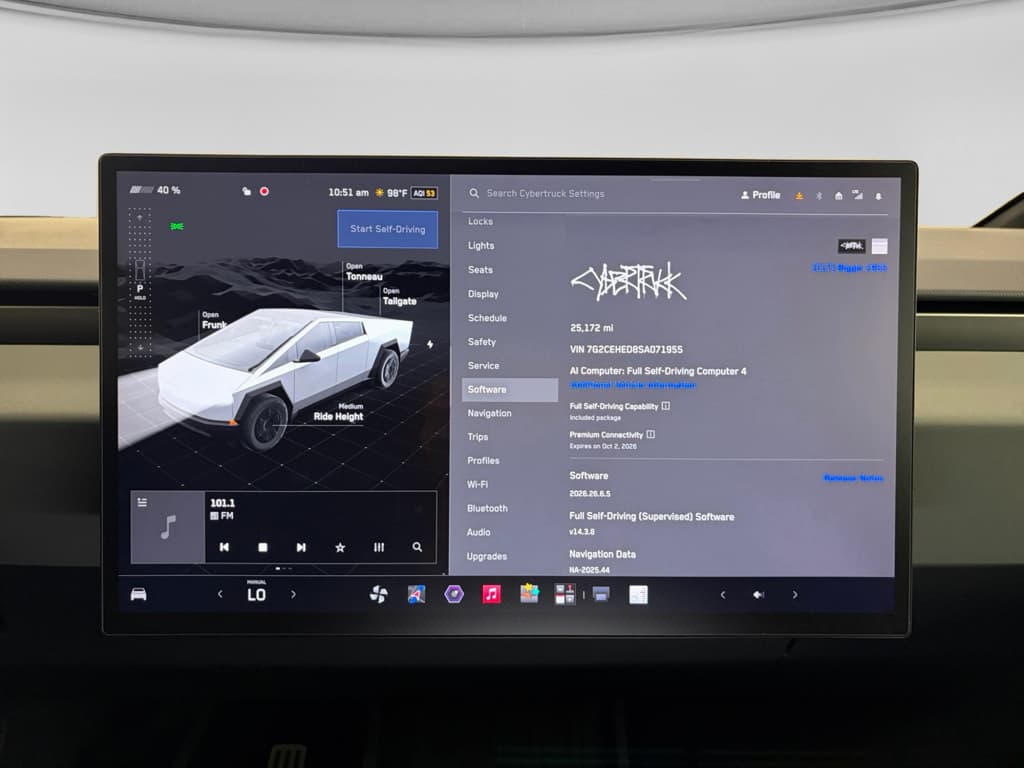1024x768 pixels.
Task: Open Release Notes link
Action: pos(853,478)
